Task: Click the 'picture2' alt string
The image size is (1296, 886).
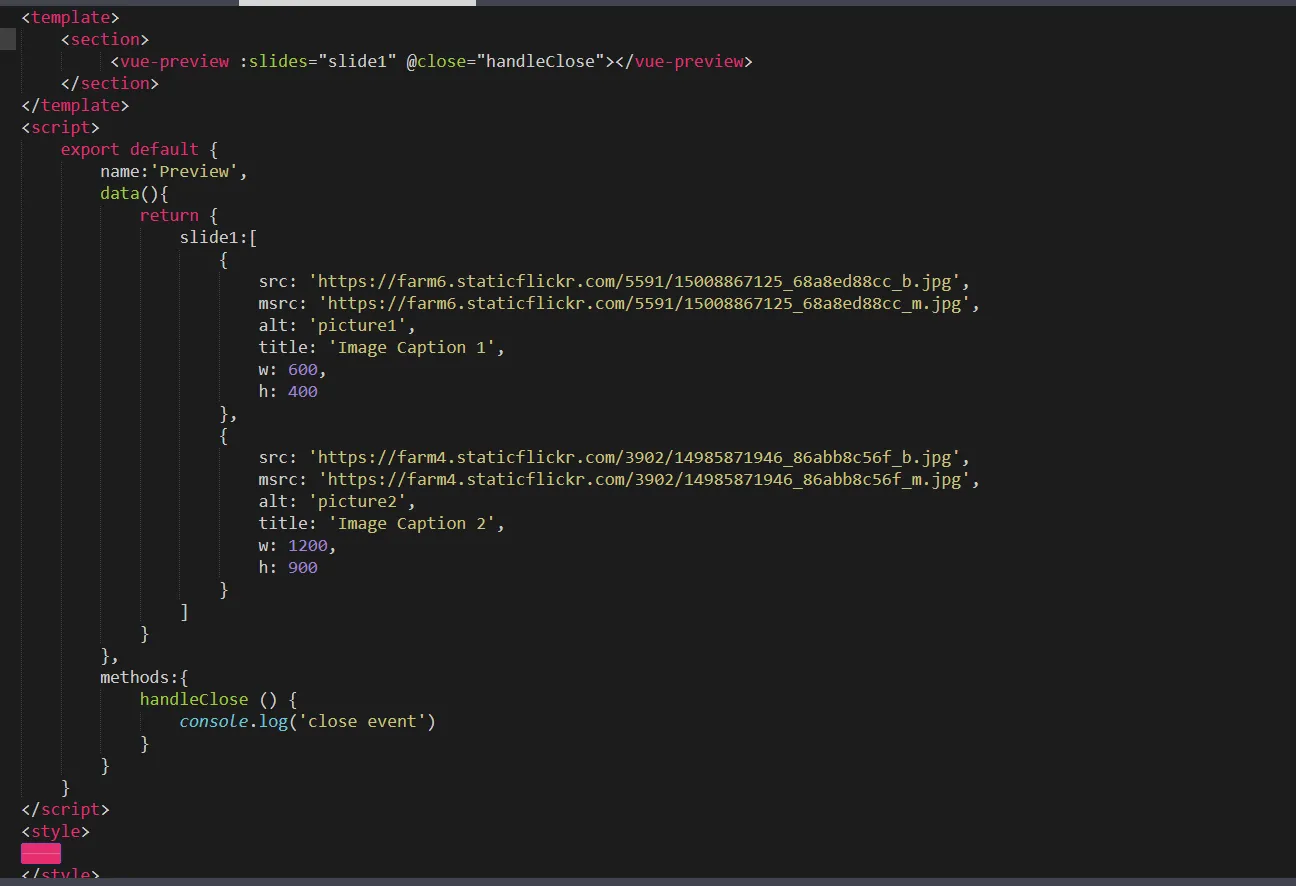Action: [x=357, y=501]
